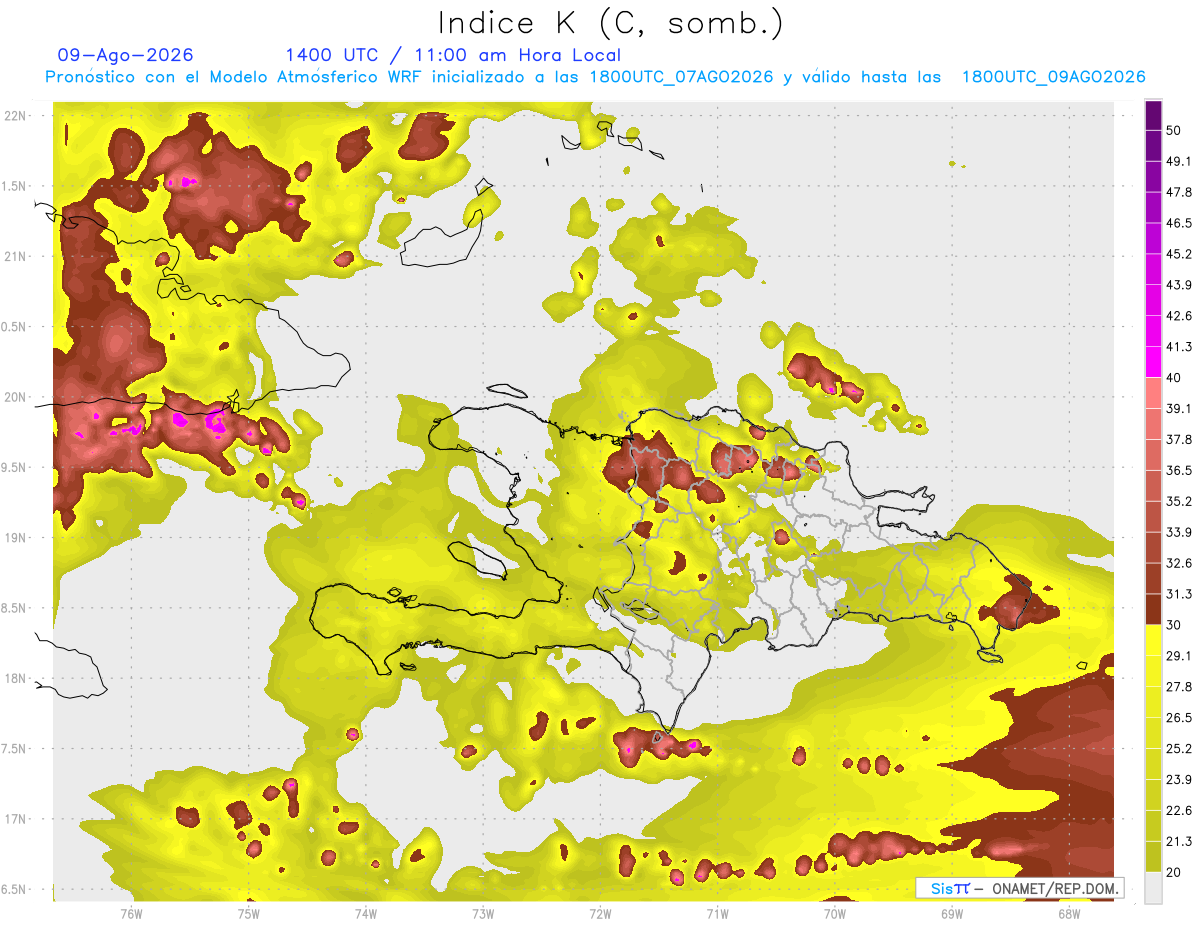Click the longitude axis label "68W"
Image resolution: width=1200 pixels, height=927 pixels.
1069,913
